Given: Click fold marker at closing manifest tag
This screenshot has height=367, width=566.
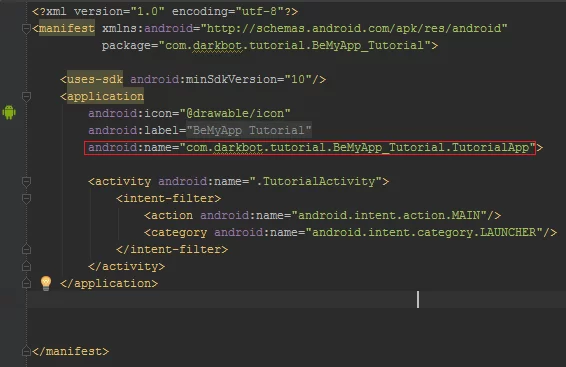Looking at the screenshot, I should [26, 351].
